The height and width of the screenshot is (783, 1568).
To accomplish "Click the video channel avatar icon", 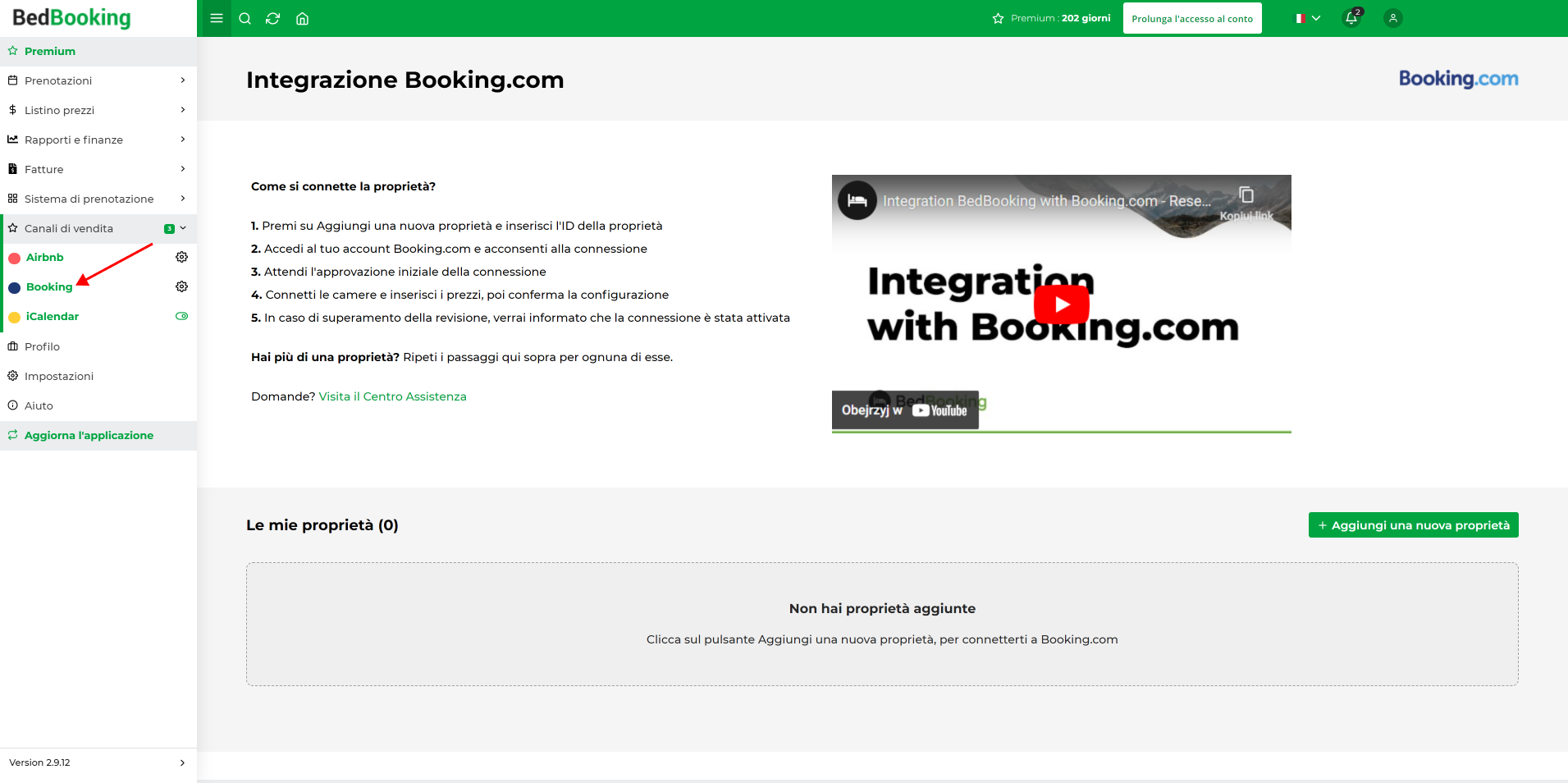I will 857,200.
